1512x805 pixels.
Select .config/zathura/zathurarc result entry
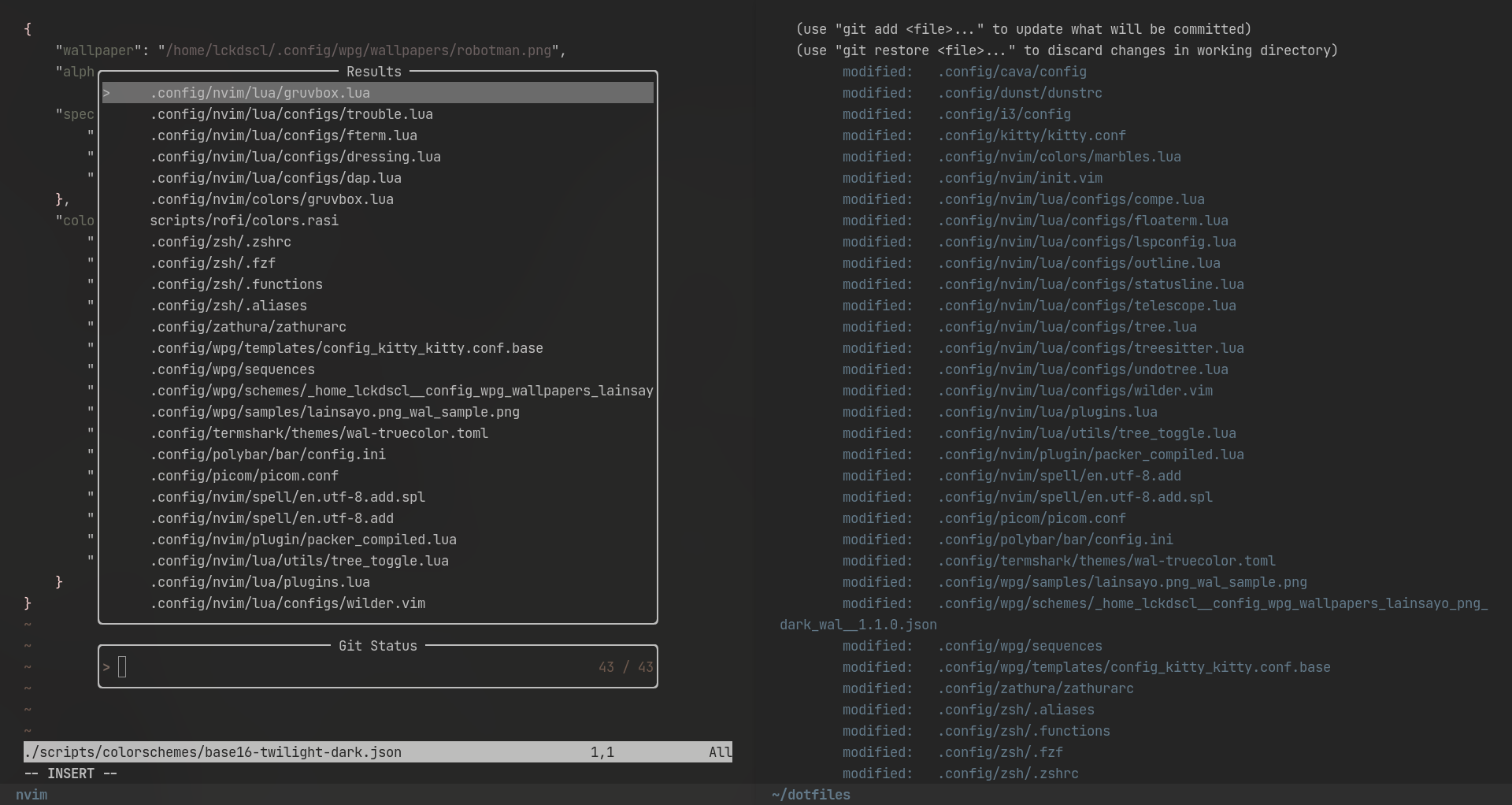tap(248, 327)
